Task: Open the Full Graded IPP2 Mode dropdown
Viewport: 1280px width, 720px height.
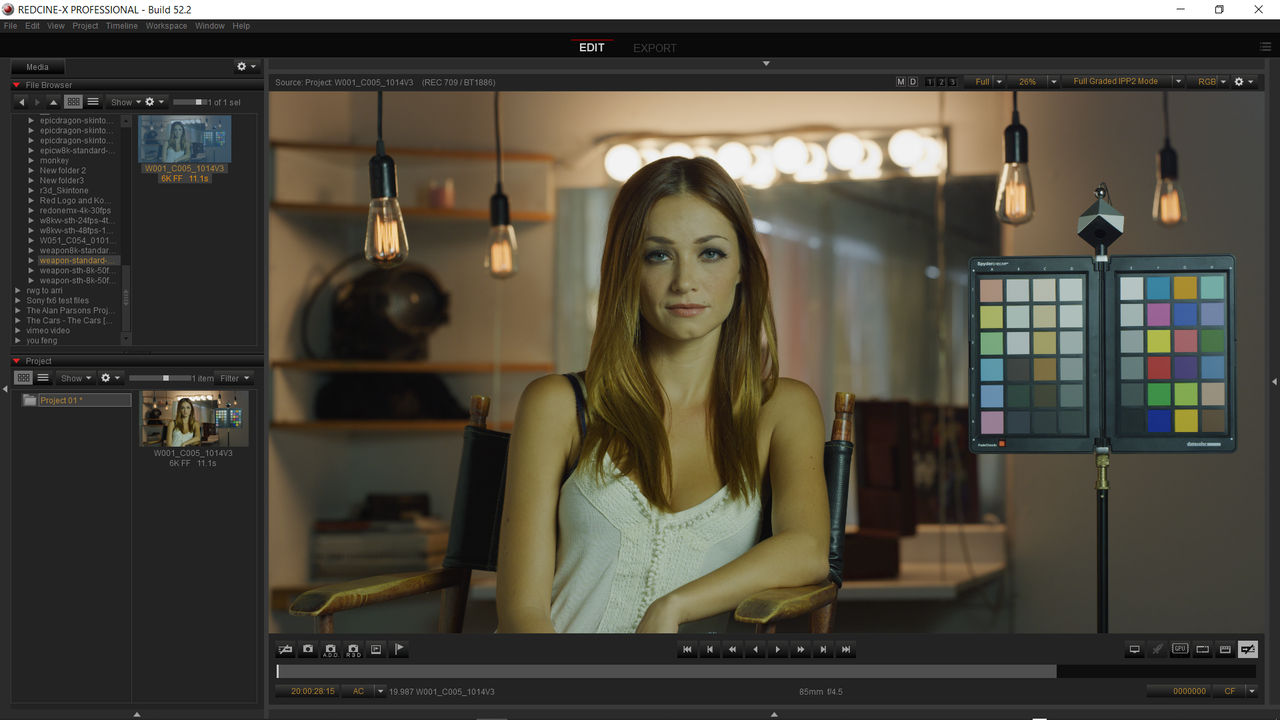Action: [x=1123, y=82]
